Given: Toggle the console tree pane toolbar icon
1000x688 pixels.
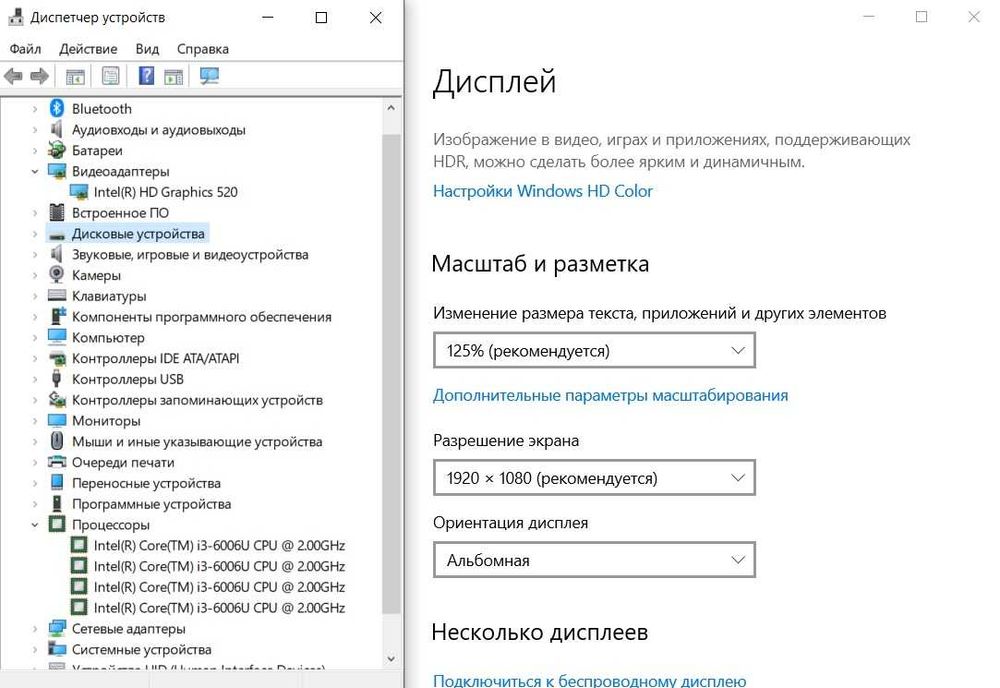Looking at the screenshot, I should (75, 77).
